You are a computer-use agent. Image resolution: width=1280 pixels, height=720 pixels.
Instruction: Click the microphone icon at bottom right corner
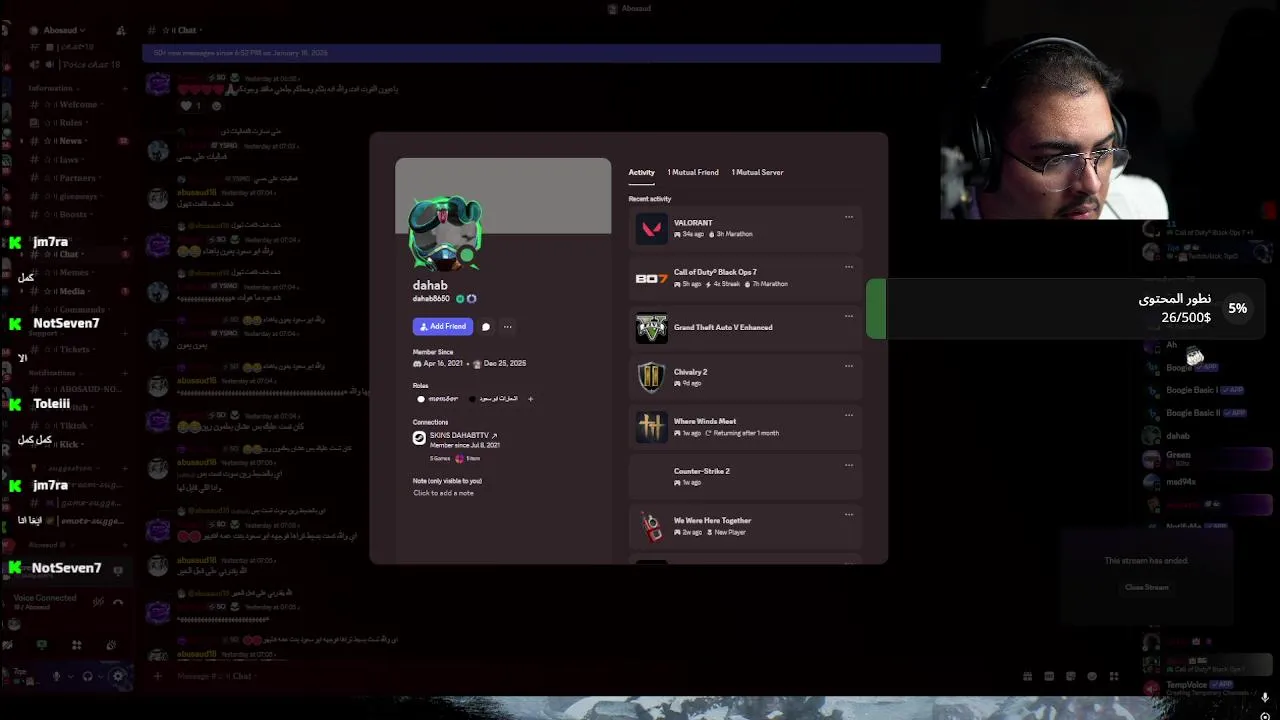click(x=1265, y=698)
